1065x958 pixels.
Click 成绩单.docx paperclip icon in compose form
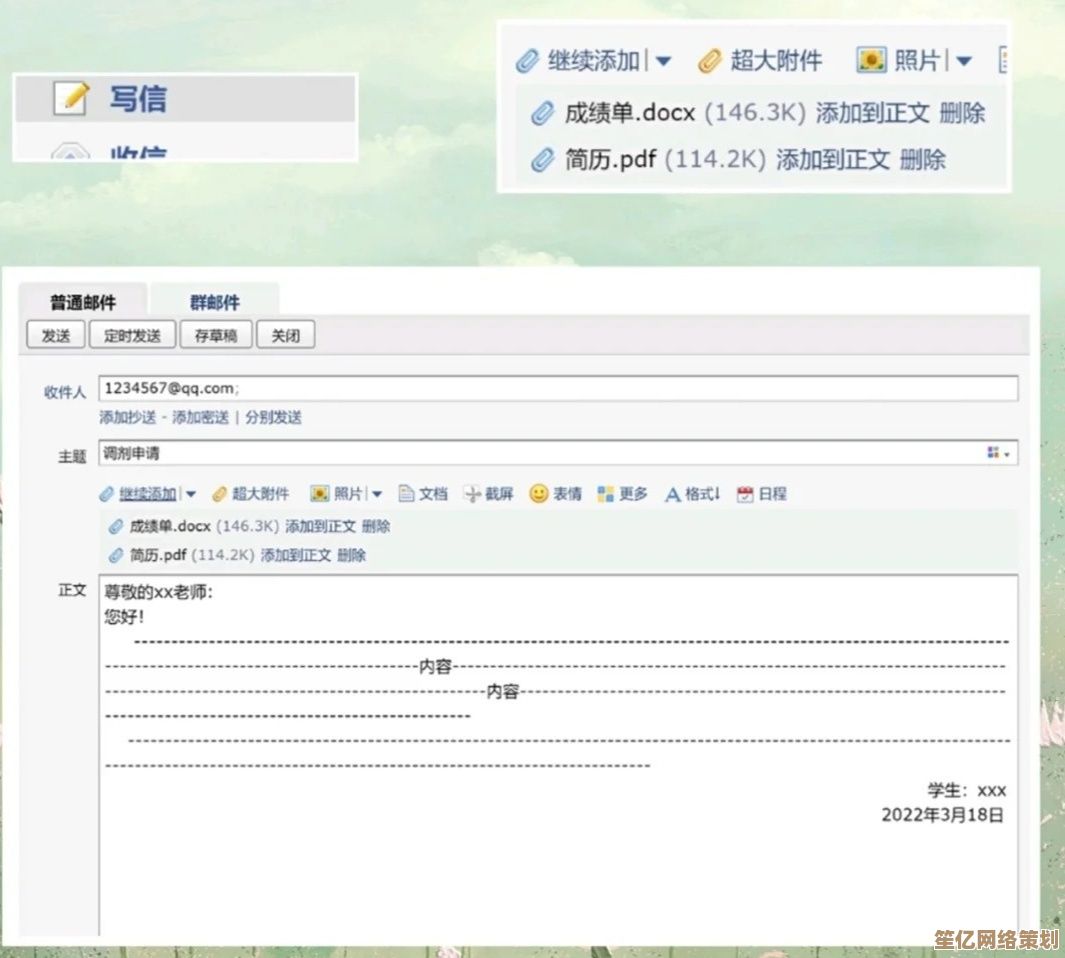click(116, 527)
